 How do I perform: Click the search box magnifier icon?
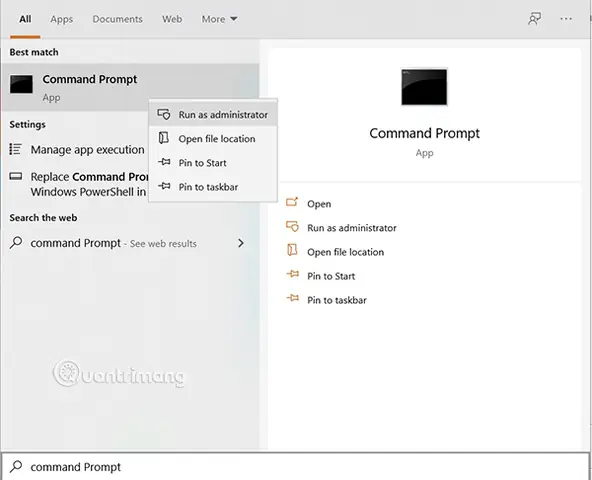(x=16, y=466)
